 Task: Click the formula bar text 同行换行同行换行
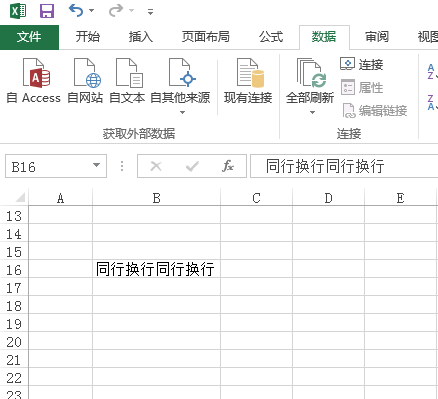point(325,166)
